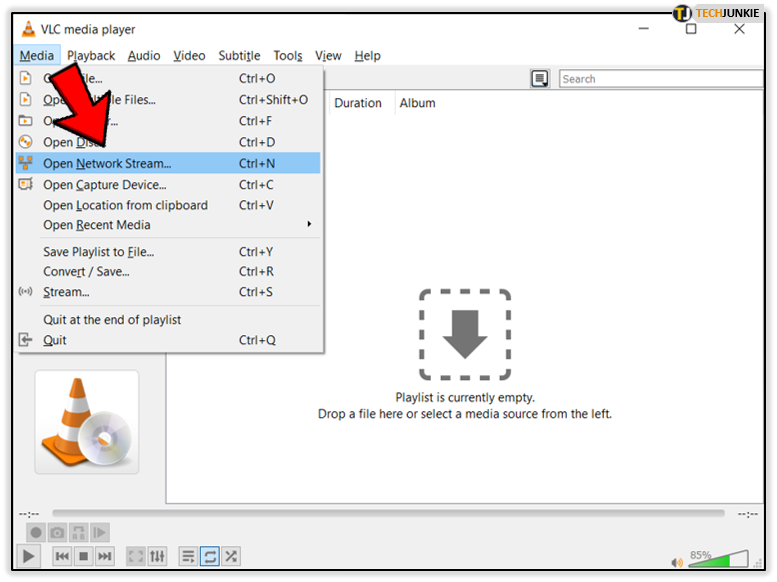The image size is (777, 582).
Task: Choose Quit from Media menu
Action: pyautogui.click(x=168, y=340)
